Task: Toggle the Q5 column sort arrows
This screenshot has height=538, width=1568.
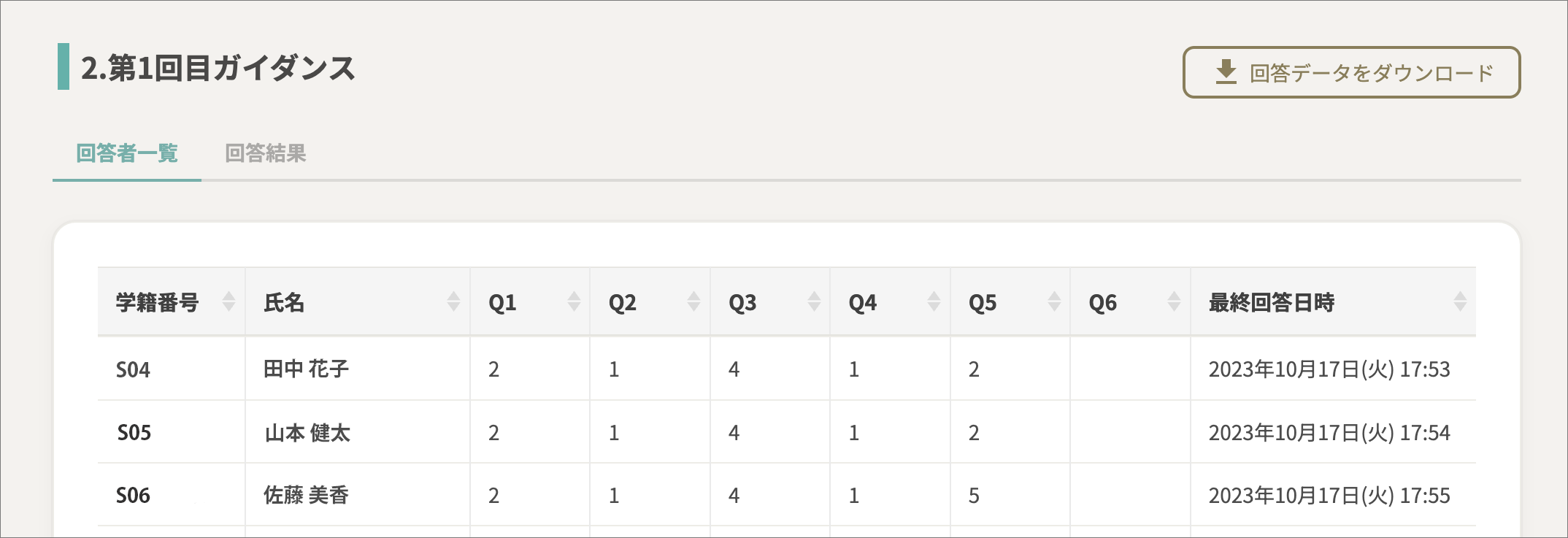Action: 1054,301
